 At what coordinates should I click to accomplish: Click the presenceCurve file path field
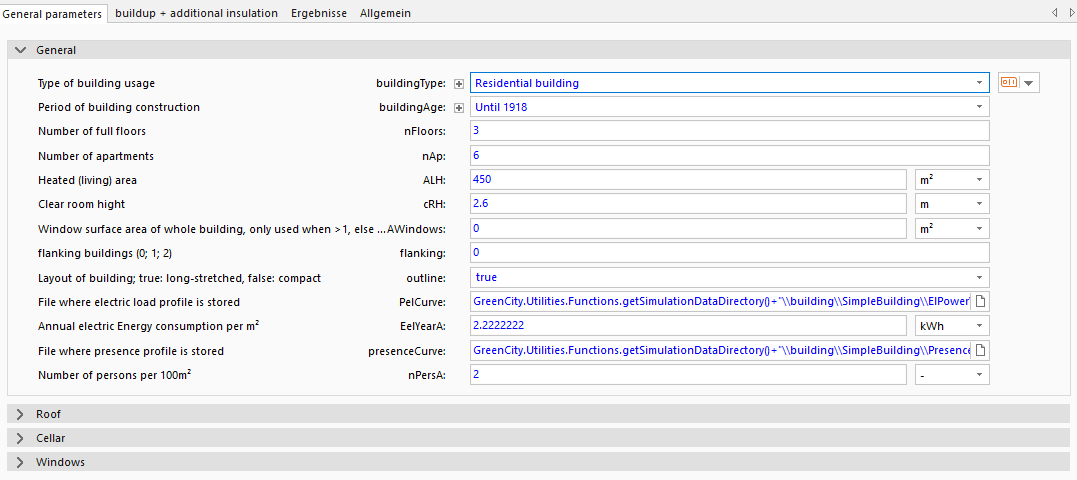(x=721, y=351)
